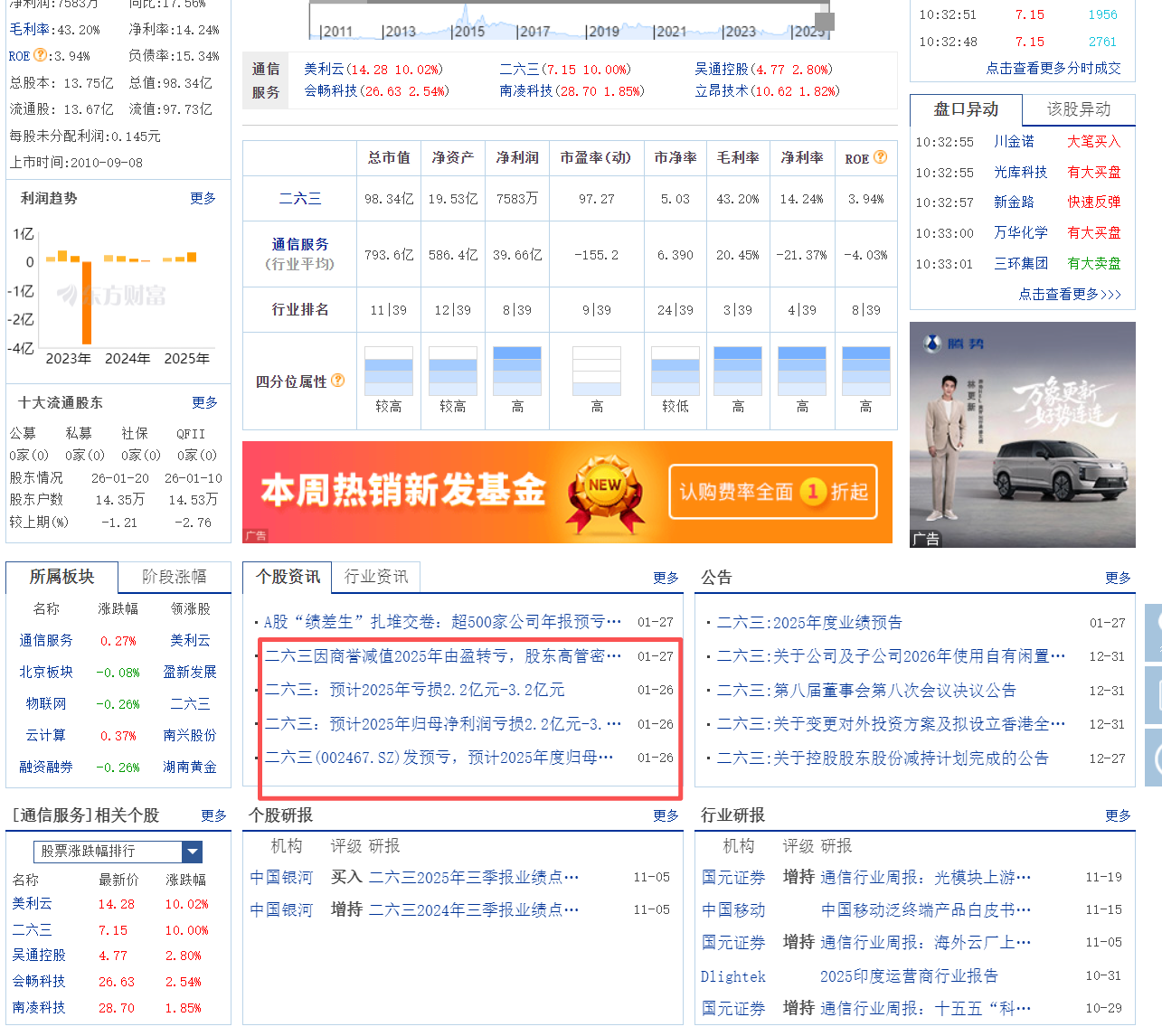The width and height of the screenshot is (1162, 1036).
Task: Click 湖南黄金 leading stock link
Action: (x=190, y=768)
